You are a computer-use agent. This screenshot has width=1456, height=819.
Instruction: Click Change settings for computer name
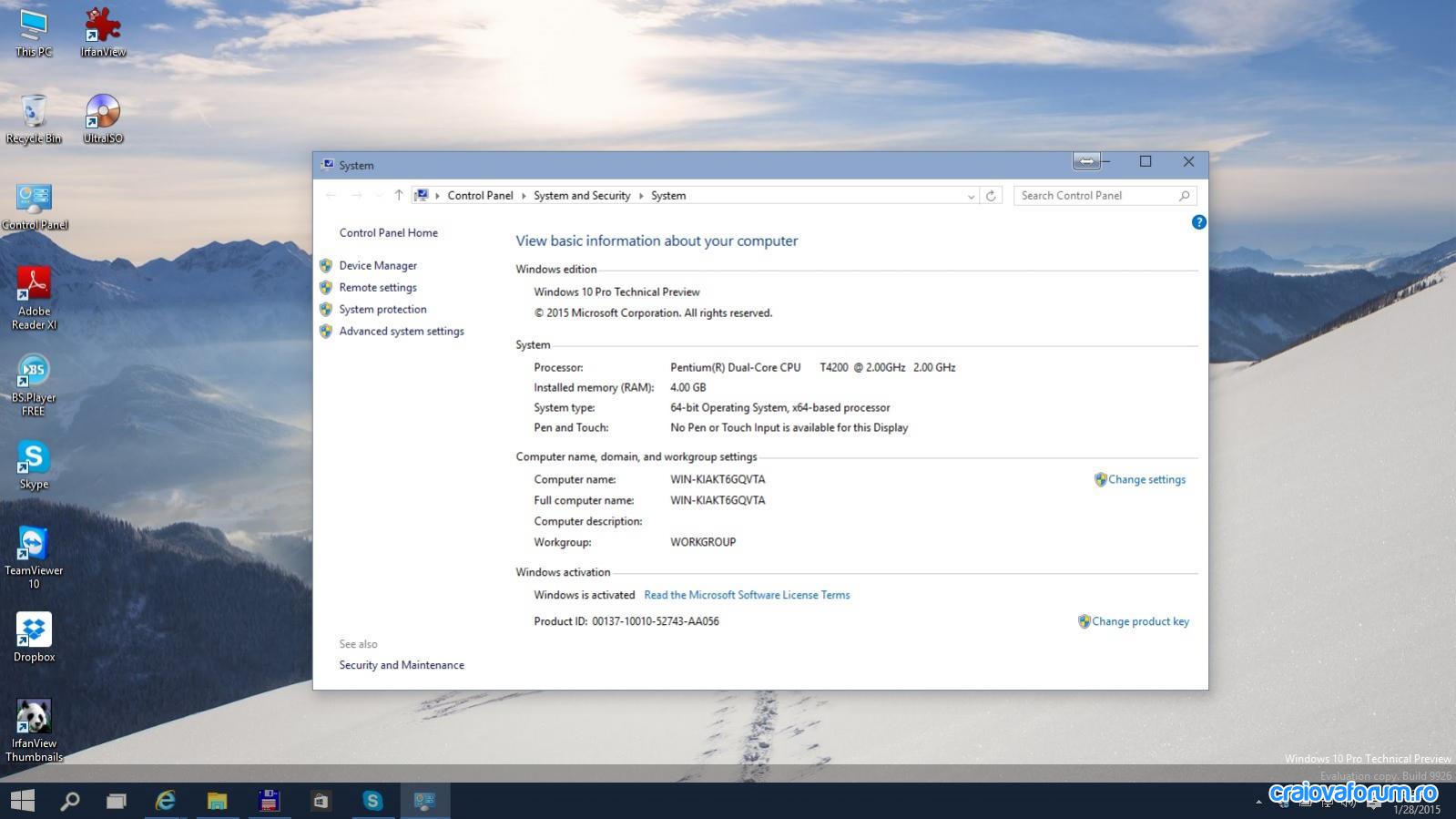1146,479
